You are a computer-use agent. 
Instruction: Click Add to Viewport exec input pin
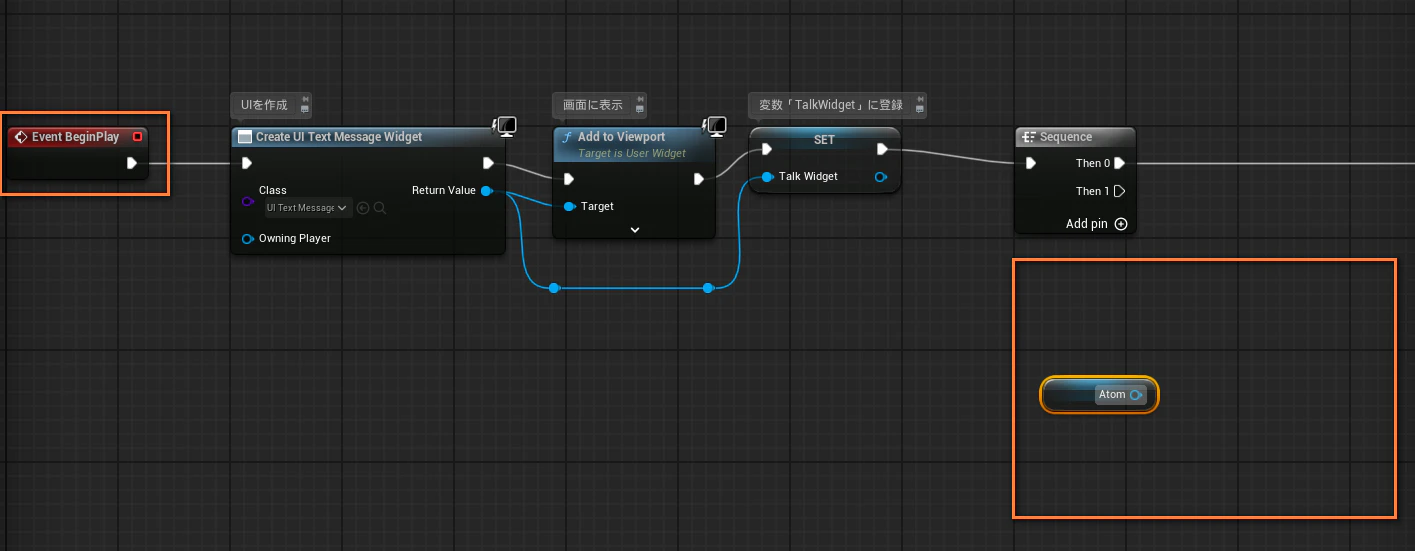pyautogui.click(x=569, y=179)
